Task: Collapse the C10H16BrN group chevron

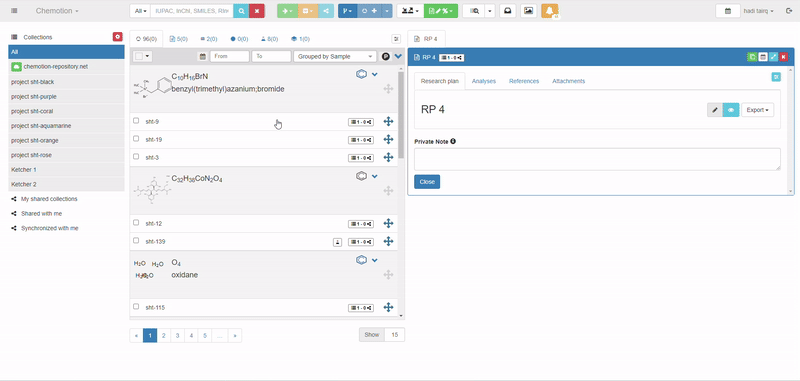Action: 374,74
